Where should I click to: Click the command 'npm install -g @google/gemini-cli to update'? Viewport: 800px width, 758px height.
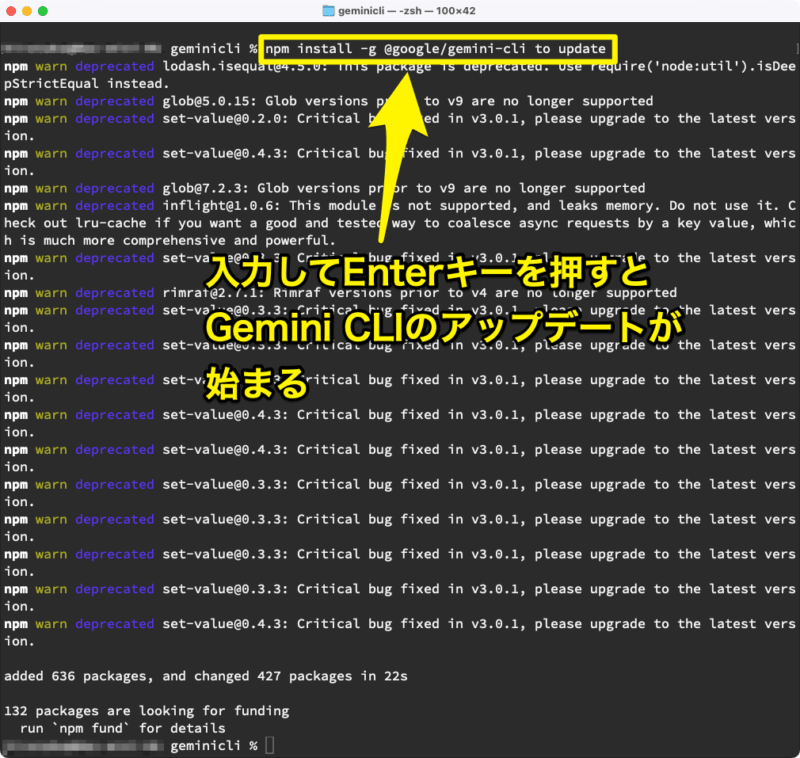pos(435,49)
